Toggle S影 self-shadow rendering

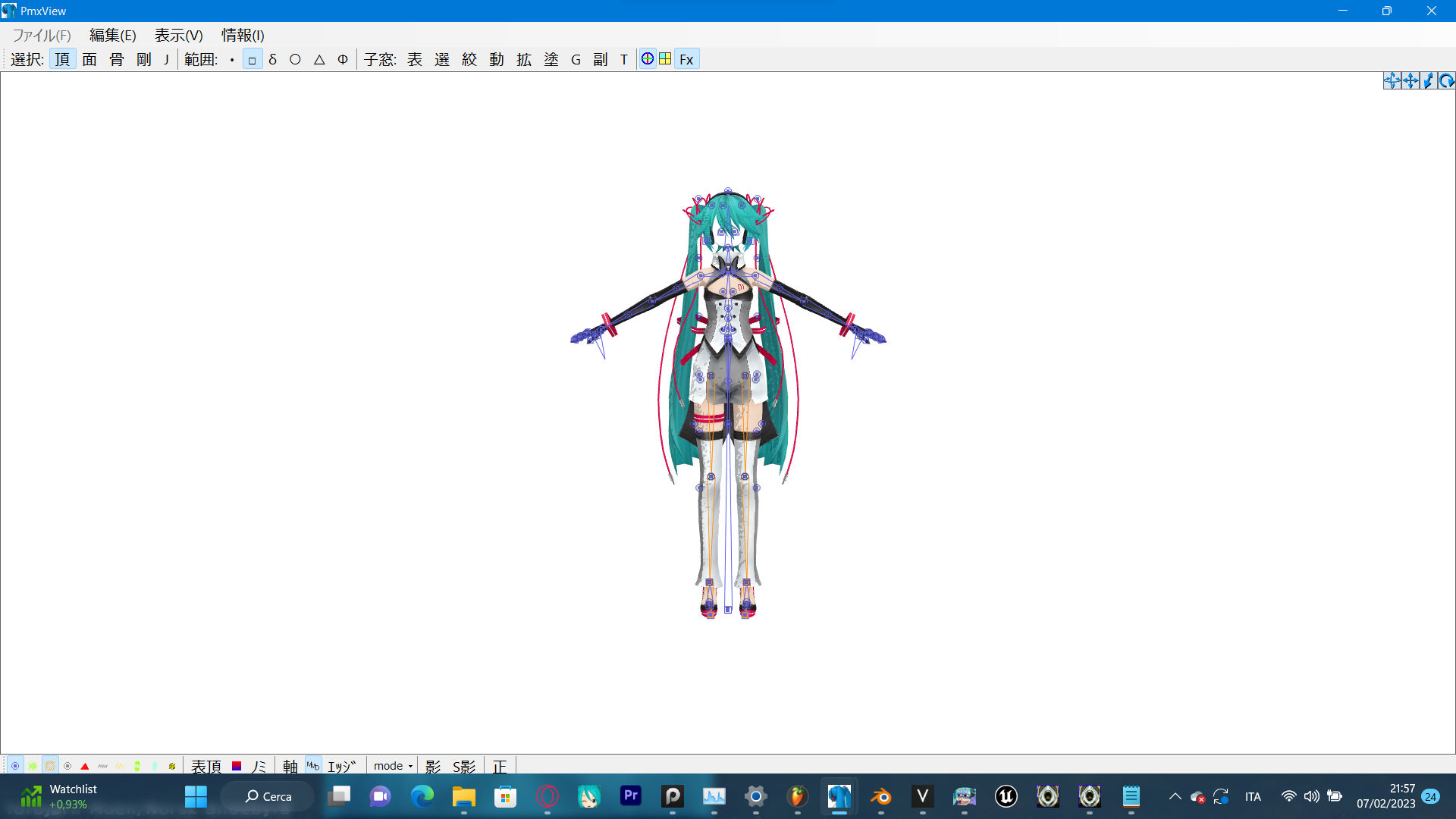pyautogui.click(x=463, y=766)
